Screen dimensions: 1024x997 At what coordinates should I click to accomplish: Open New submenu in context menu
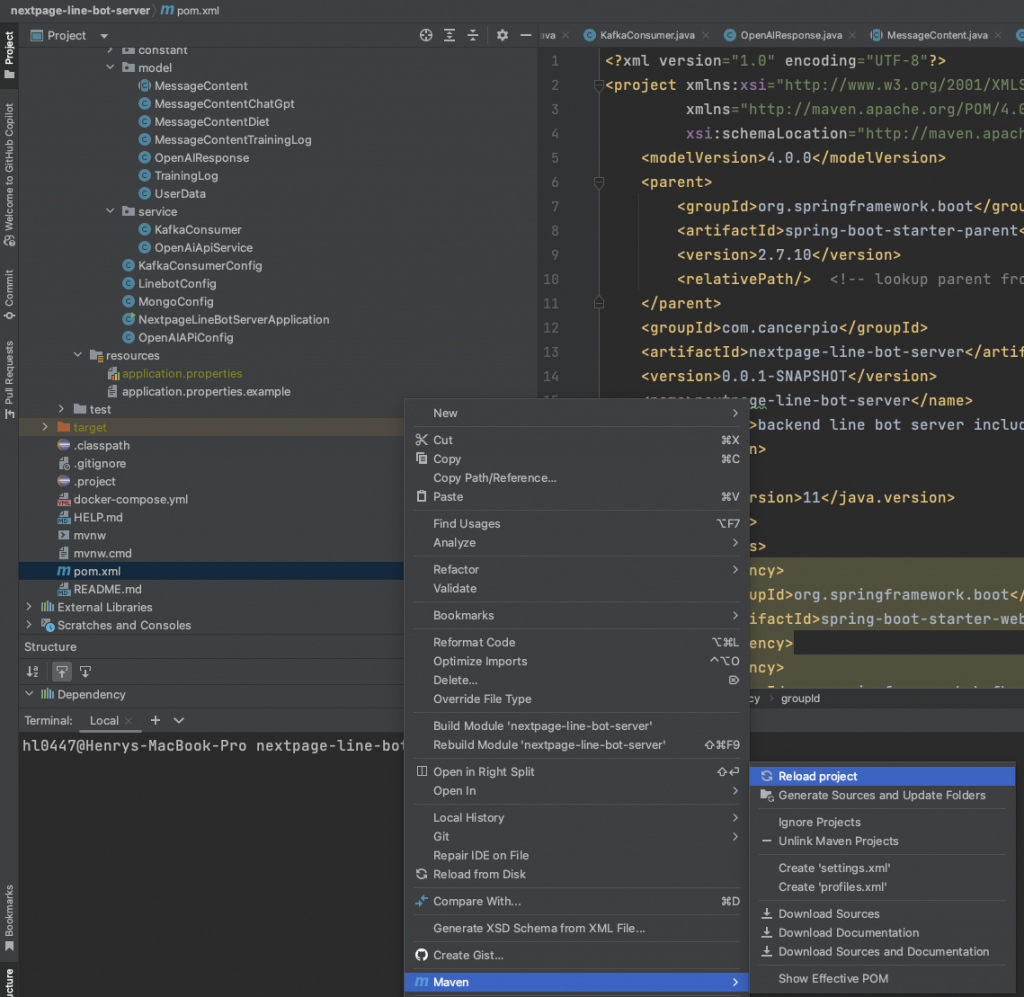[x=577, y=413]
